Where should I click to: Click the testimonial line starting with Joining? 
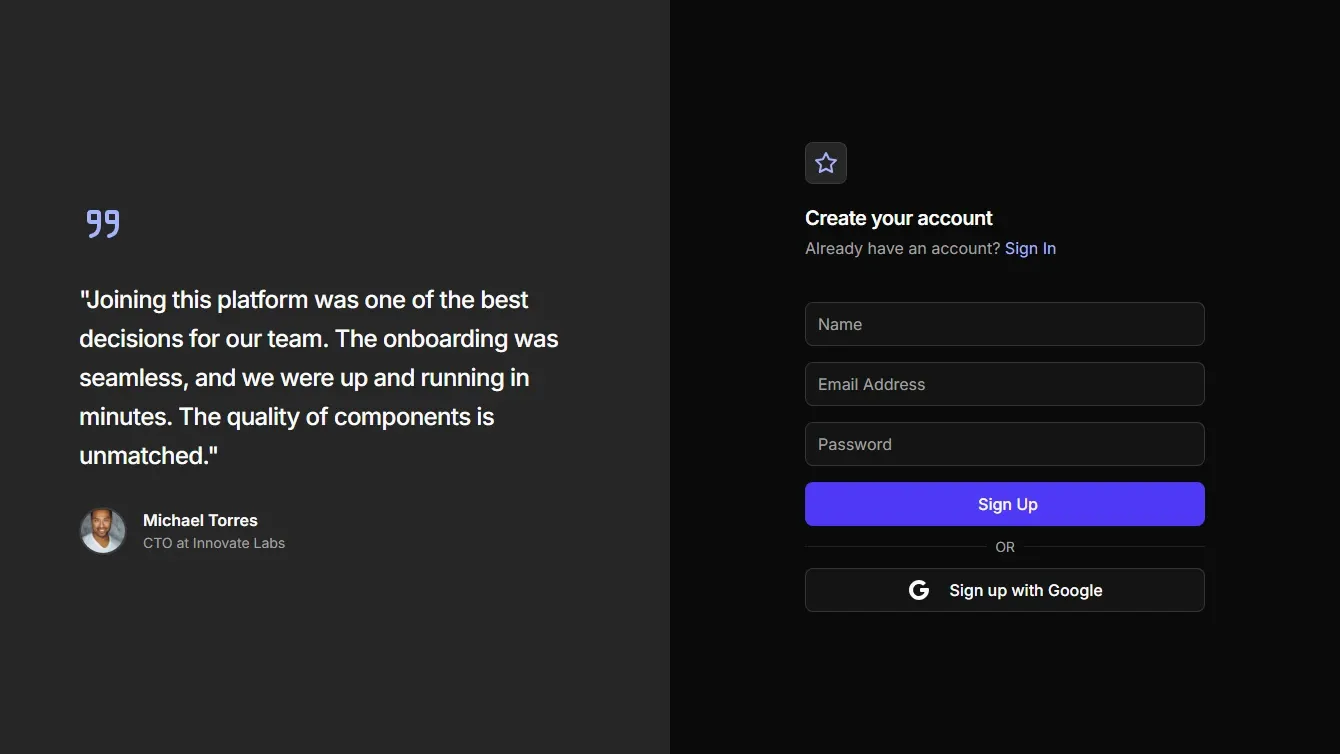[304, 300]
